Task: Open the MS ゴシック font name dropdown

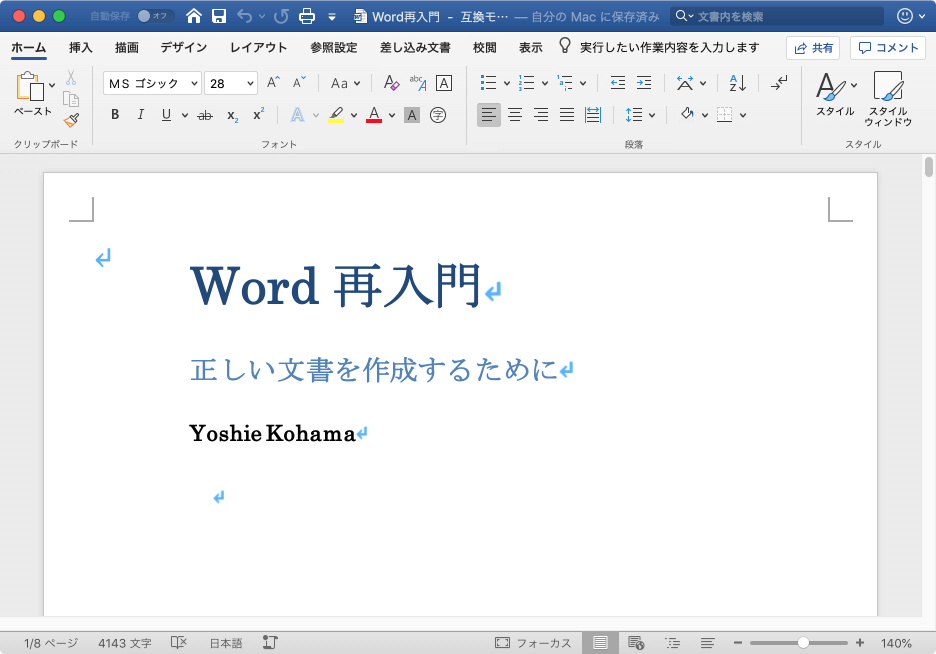Action: (194, 83)
